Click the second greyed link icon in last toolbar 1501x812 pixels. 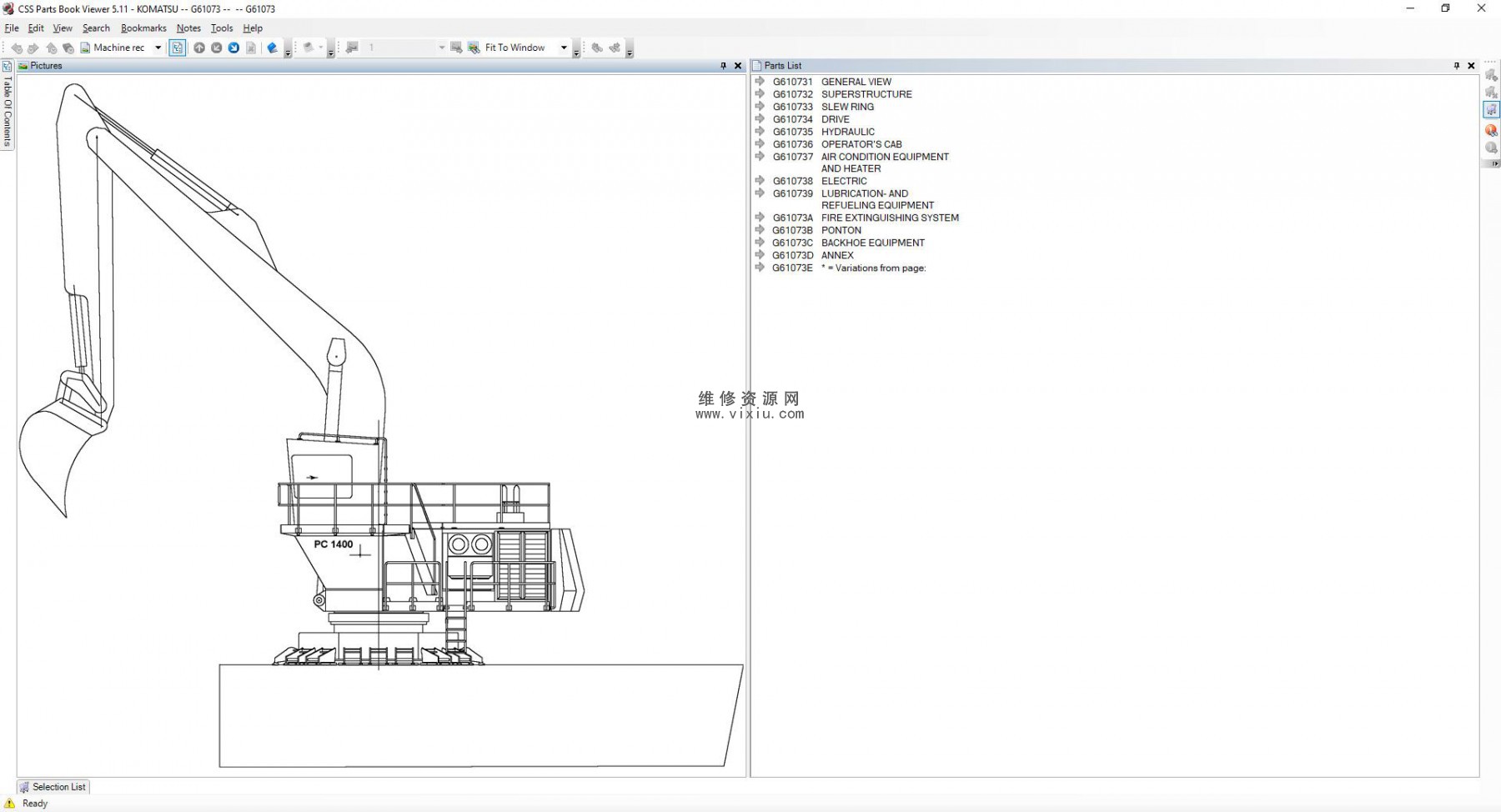tap(615, 48)
